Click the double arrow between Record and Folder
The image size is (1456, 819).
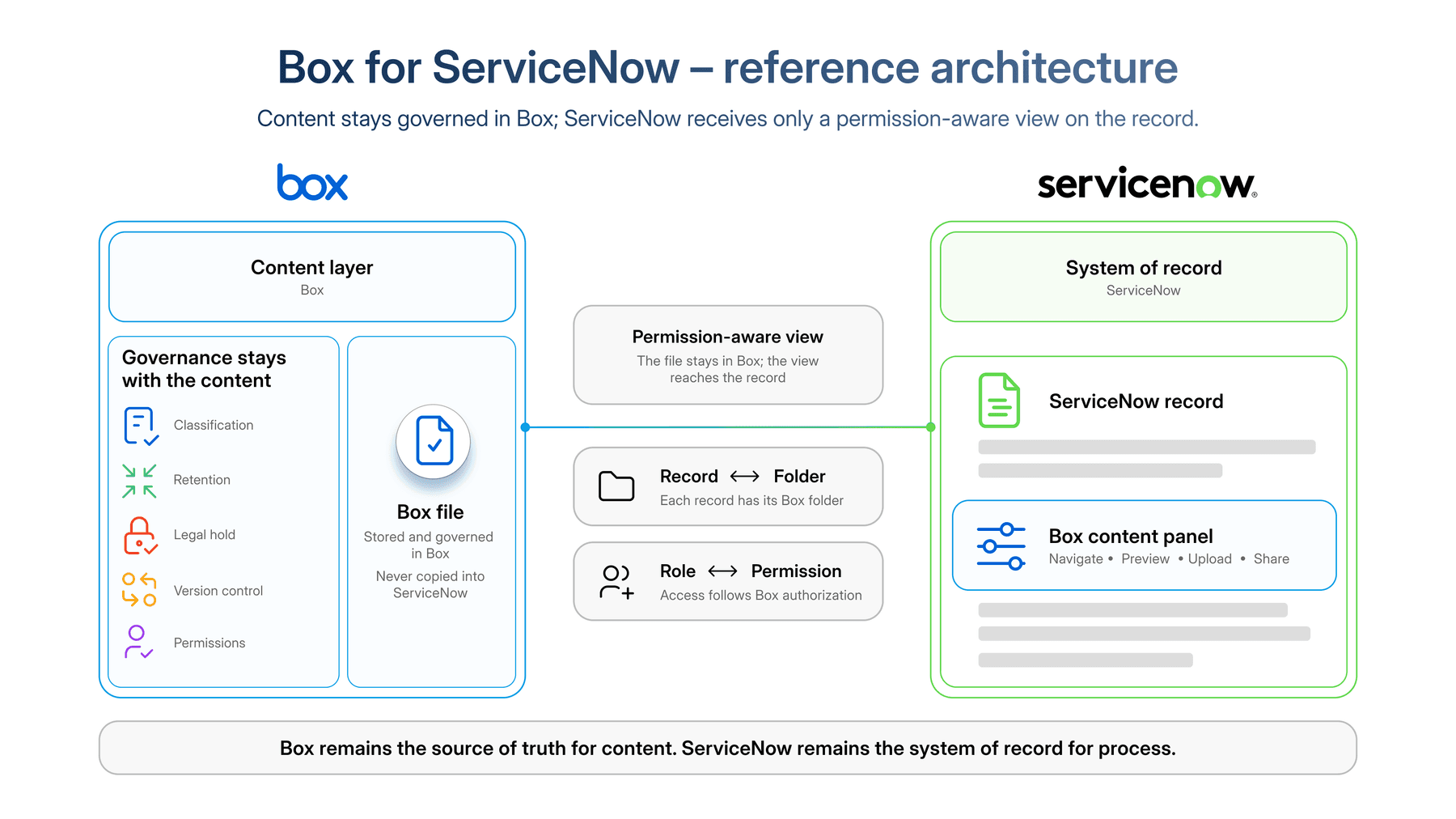745,477
